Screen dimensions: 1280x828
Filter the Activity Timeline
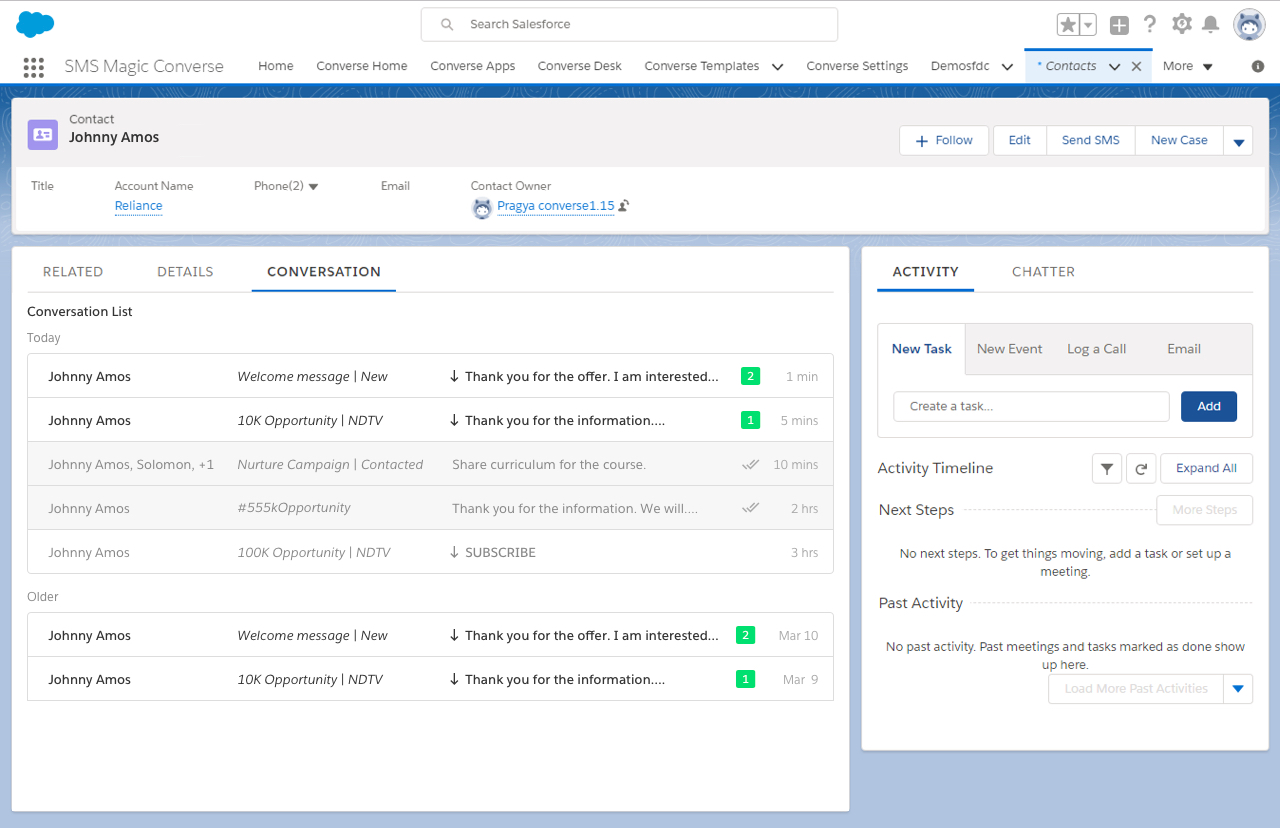tap(1107, 468)
